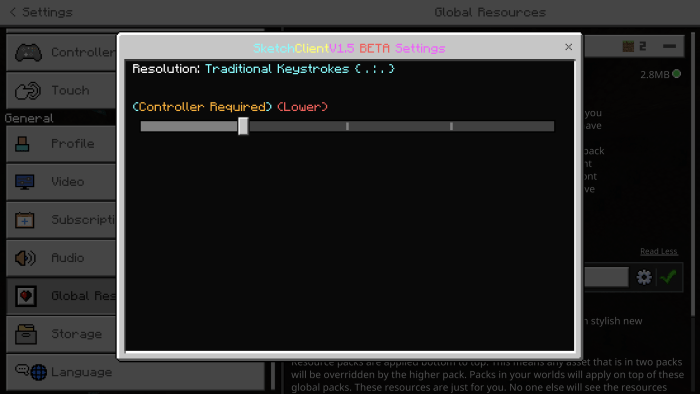Click the pack count block icon
The width and height of the screenshot is (700, 394).
[x=628, y=46]
